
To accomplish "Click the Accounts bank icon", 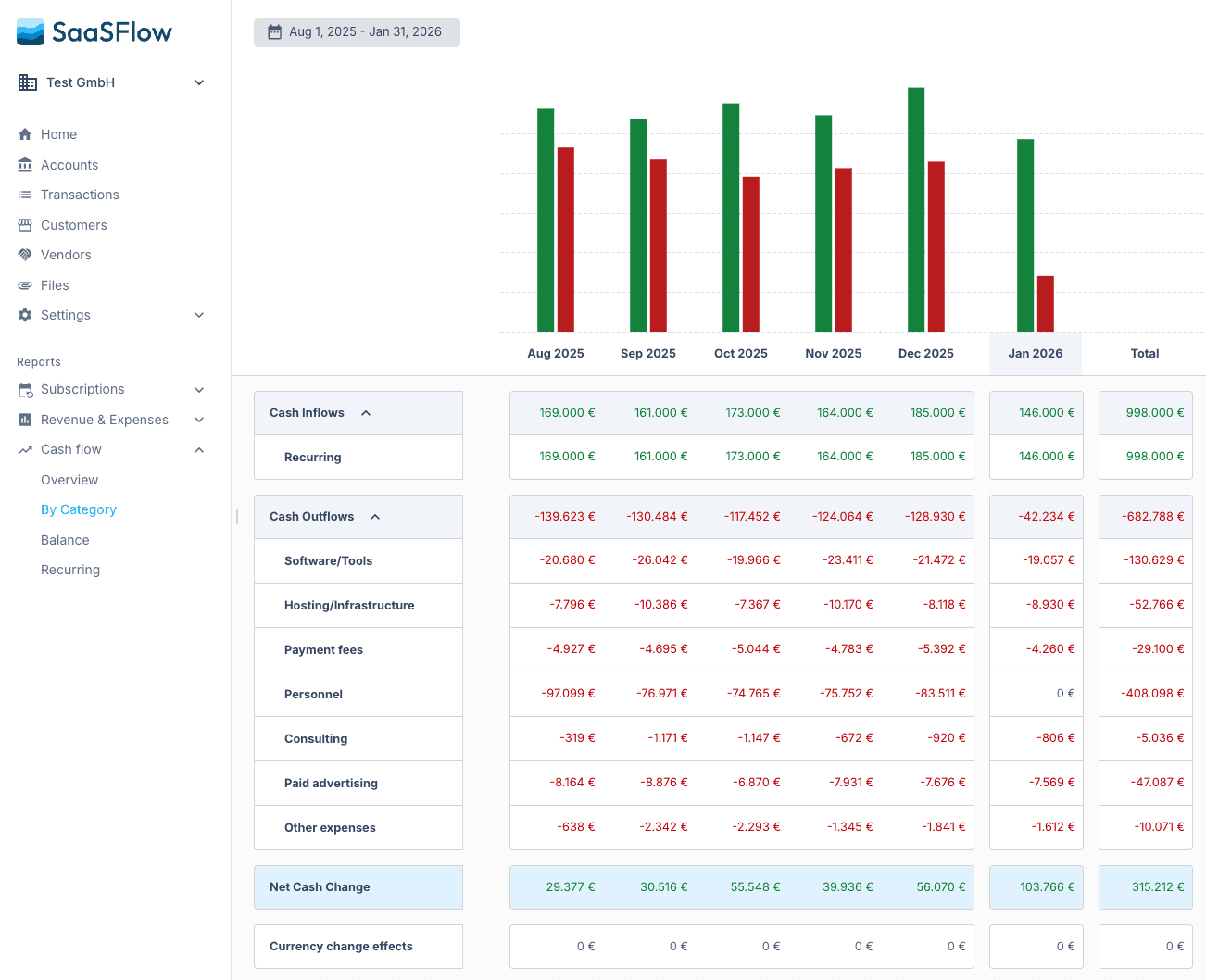I will pos(25,165).
